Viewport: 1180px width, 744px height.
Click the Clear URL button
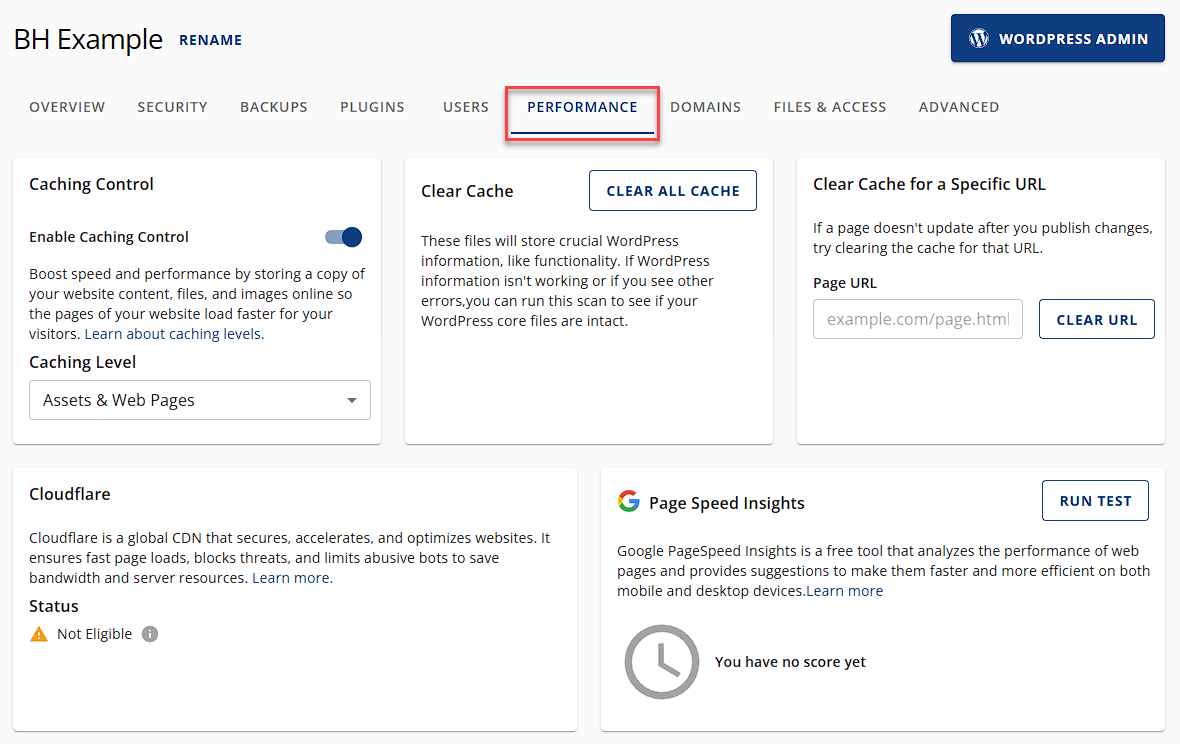coord(1096,320)
